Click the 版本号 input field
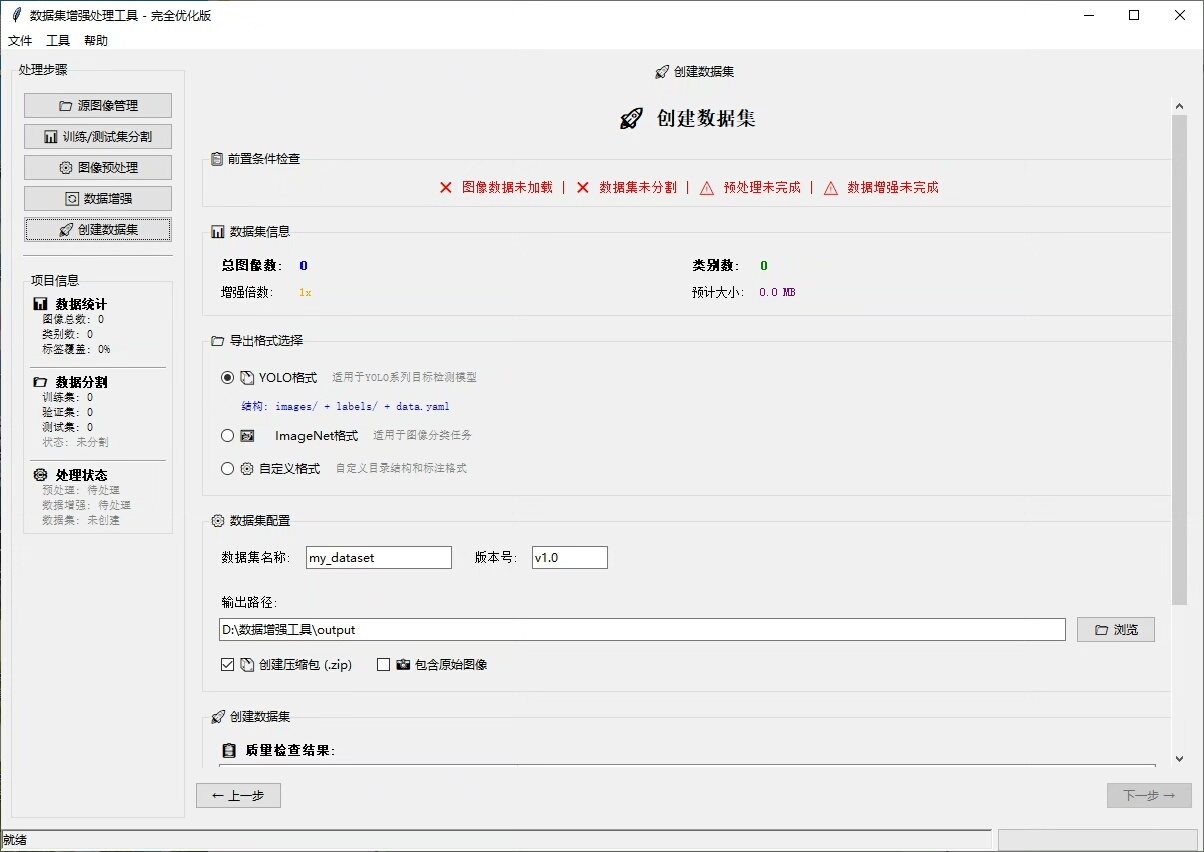1204x852 pixels. (x=569, y=558)
